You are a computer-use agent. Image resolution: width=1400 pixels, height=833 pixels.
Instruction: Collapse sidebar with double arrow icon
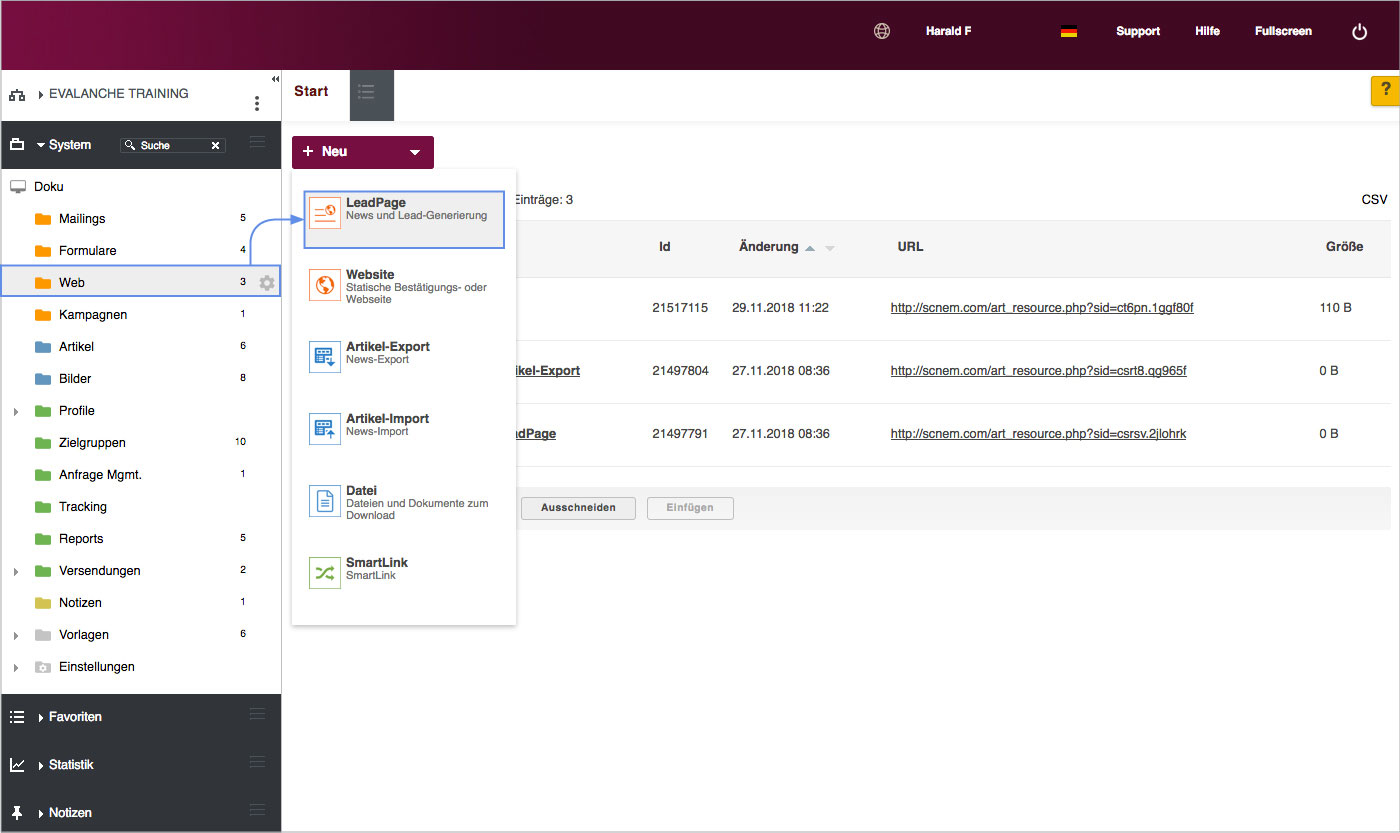(x=275, y=79)
